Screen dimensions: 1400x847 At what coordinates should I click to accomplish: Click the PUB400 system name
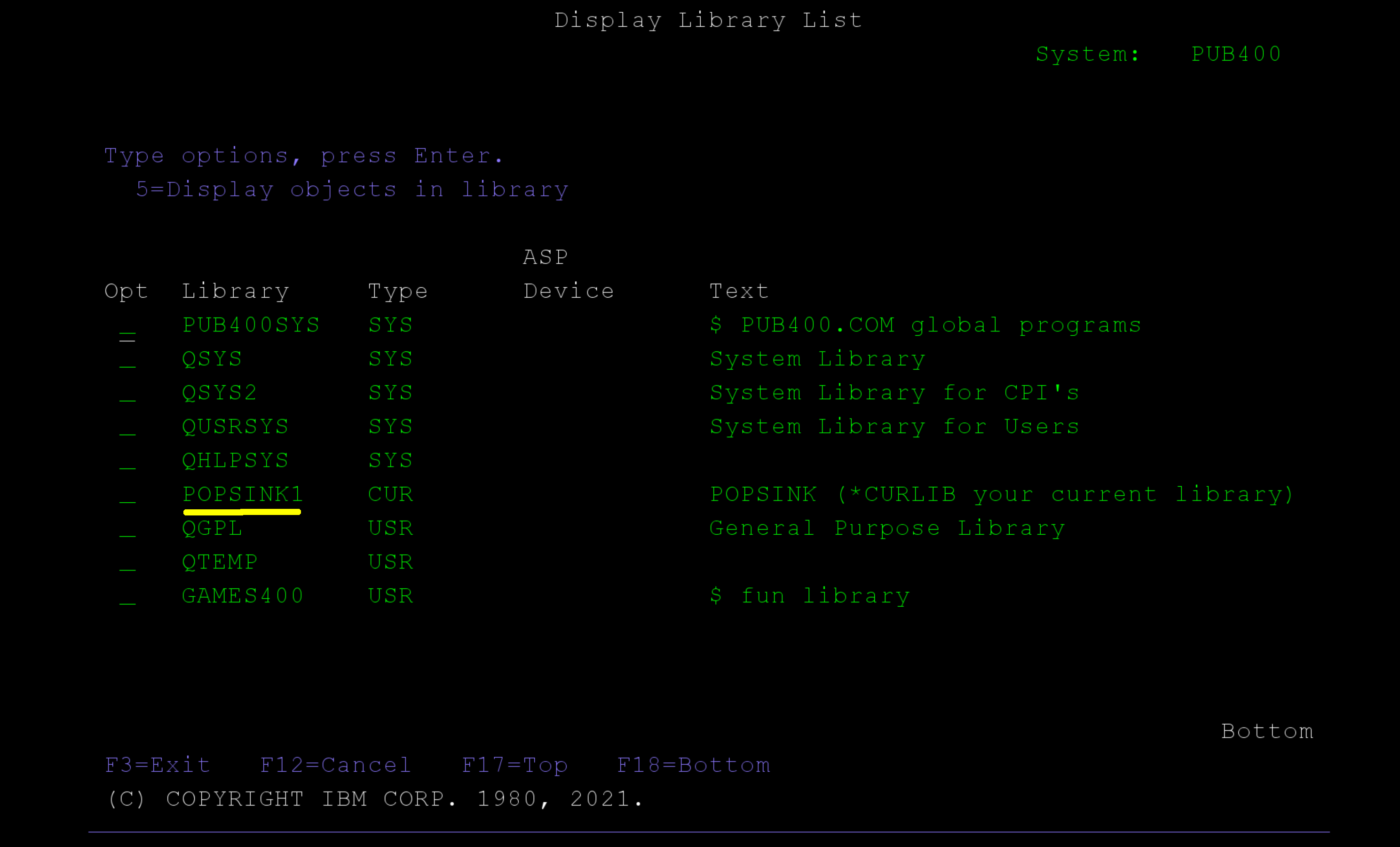point(1236,54)
